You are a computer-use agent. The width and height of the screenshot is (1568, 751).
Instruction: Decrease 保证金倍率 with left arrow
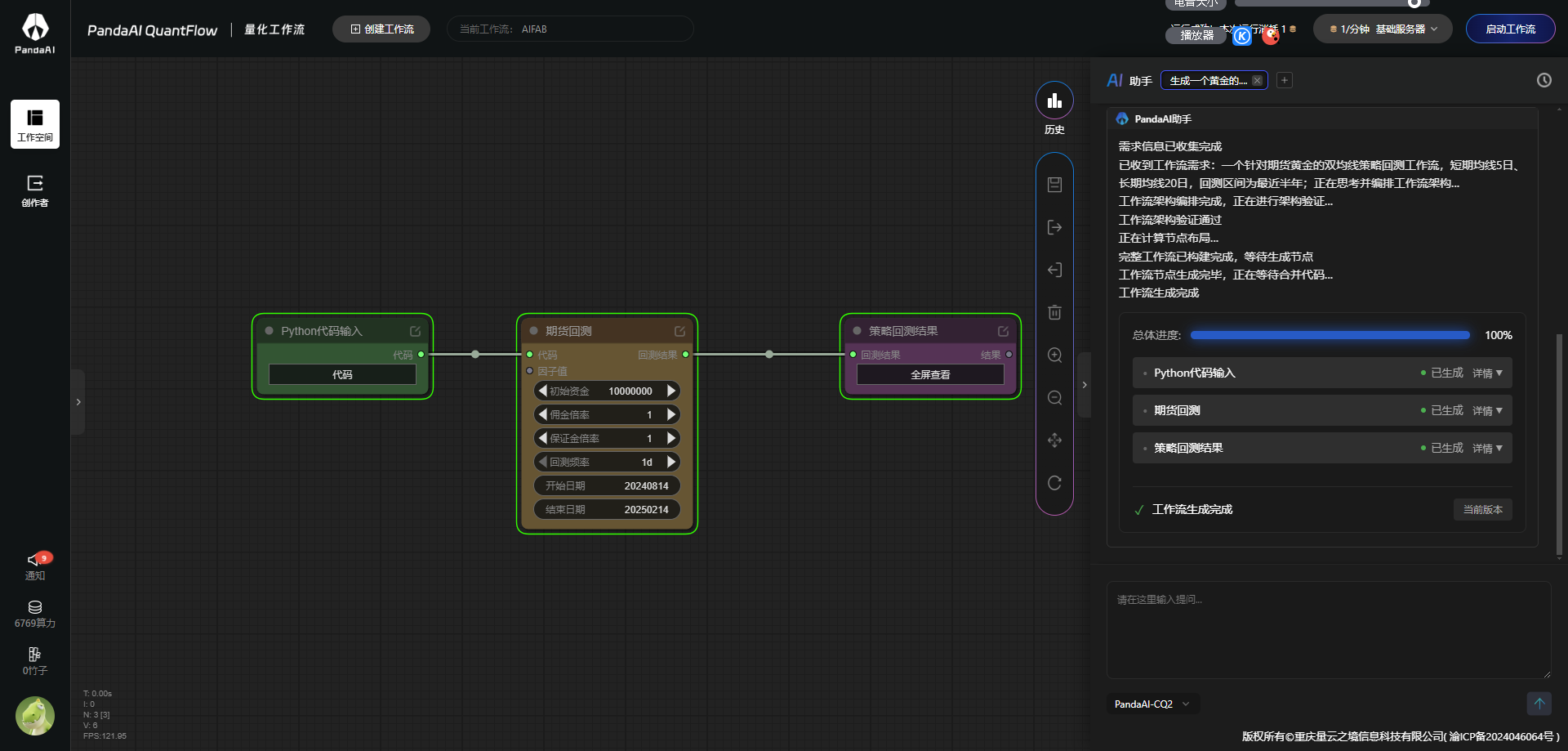tap(543, 438)
